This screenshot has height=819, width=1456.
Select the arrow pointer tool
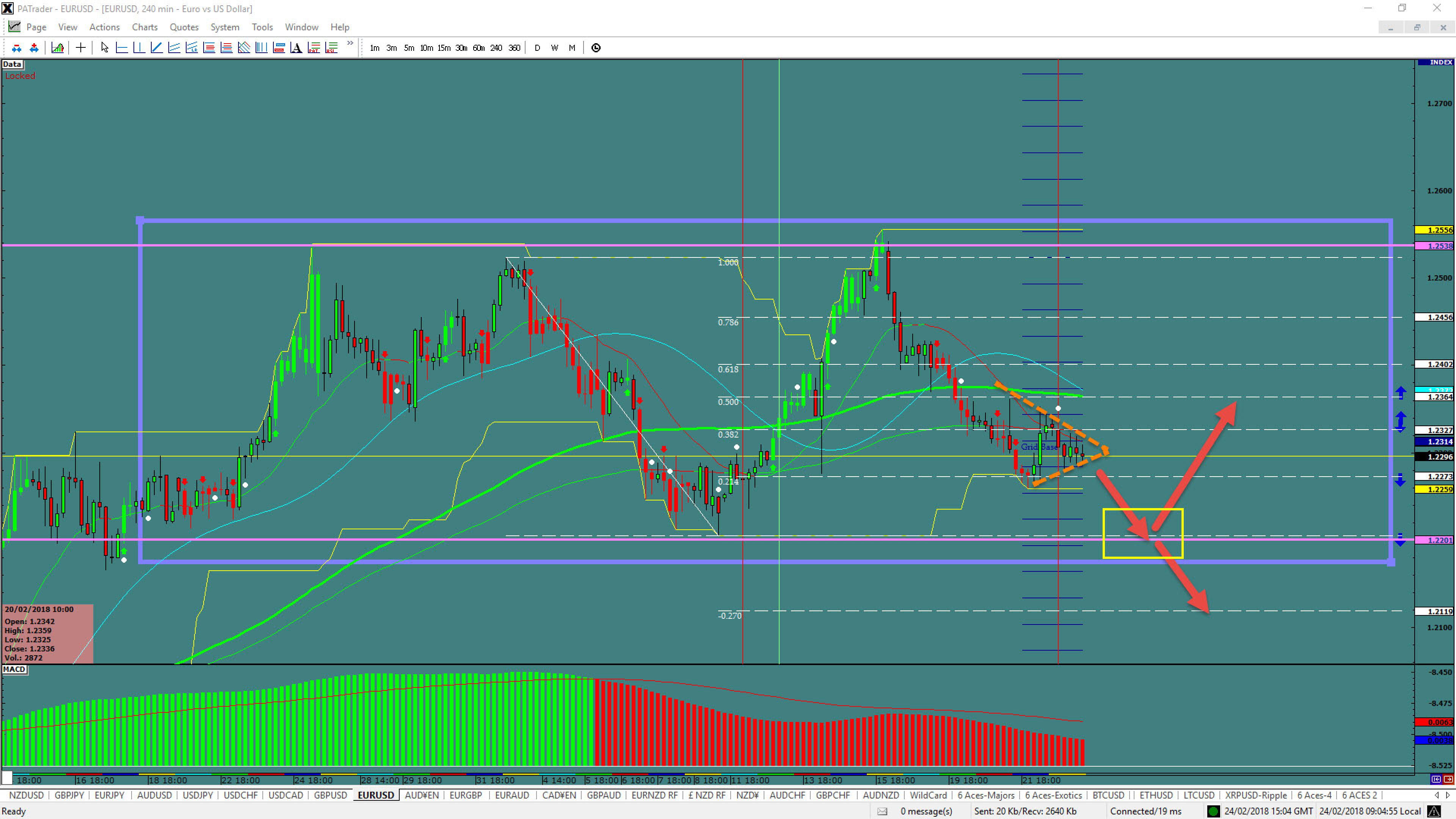(104, 48)
